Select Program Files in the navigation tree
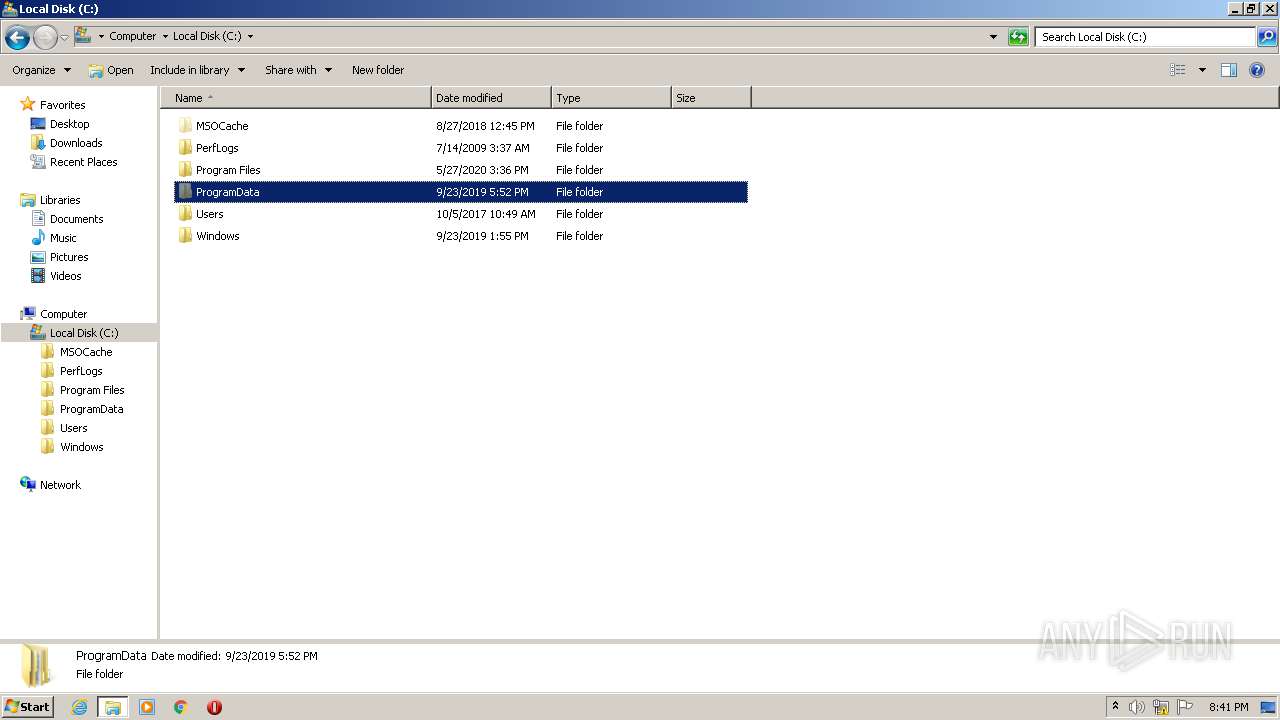The image size is (1280, 720). (92, 390)
